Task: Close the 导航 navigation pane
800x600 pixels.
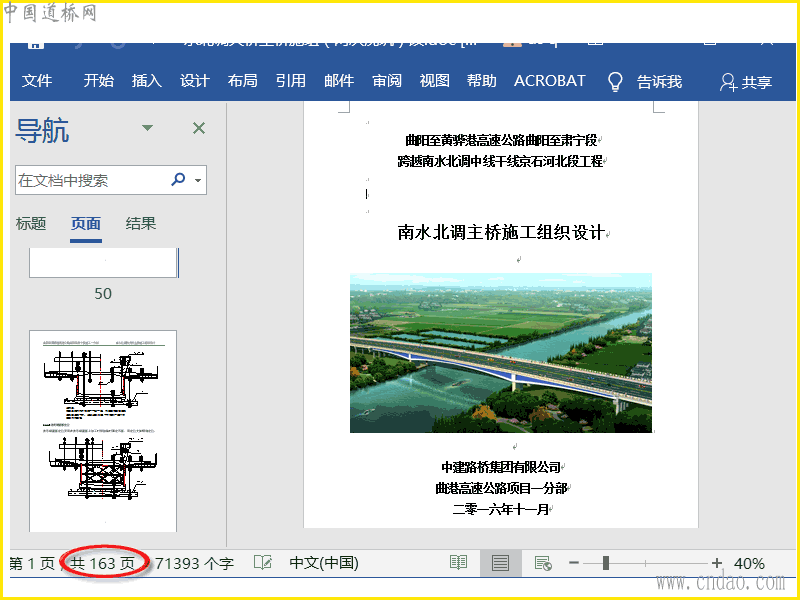Action: tap(199, 128)
